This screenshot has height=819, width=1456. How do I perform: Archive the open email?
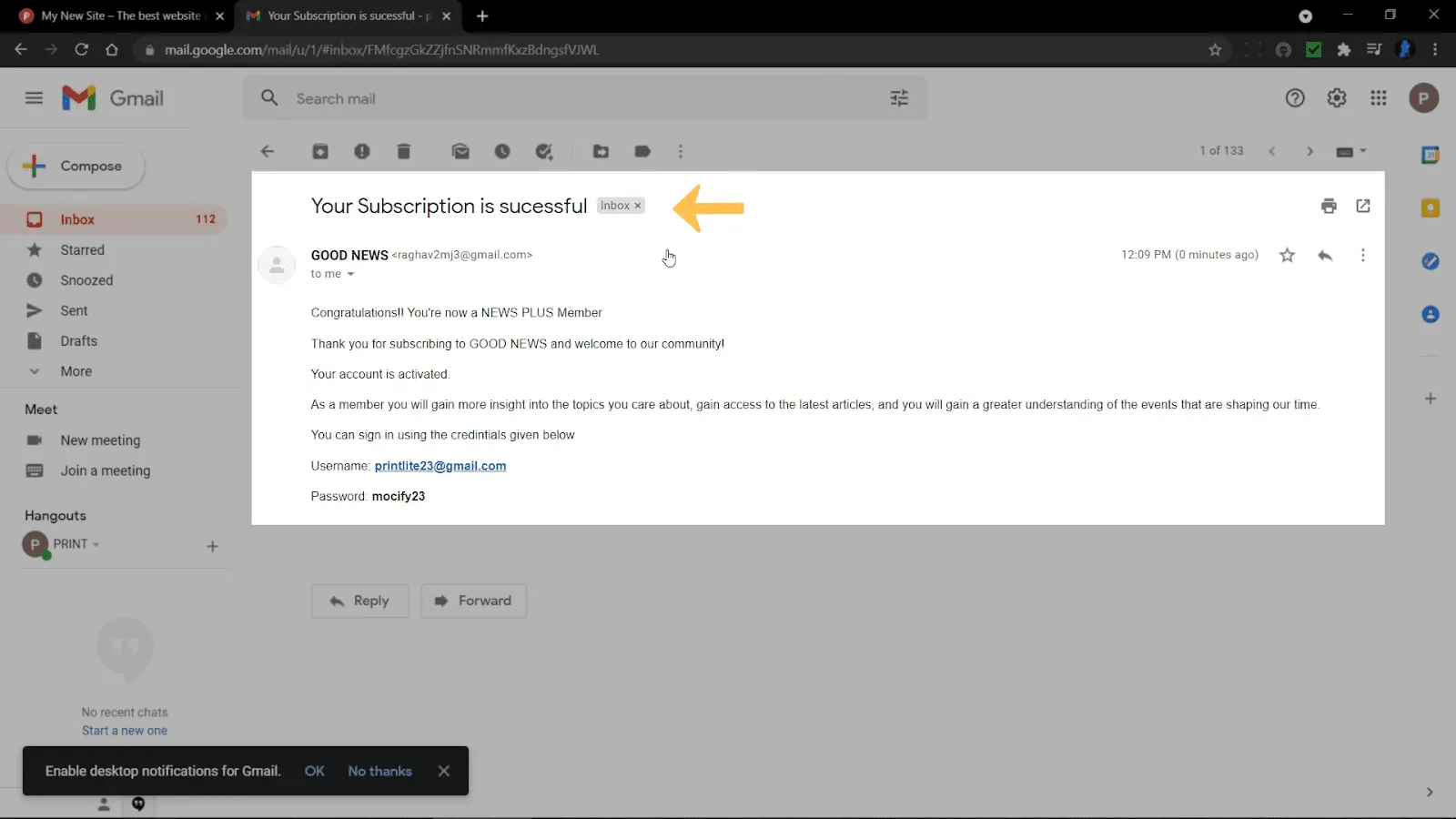coord(320,152)
